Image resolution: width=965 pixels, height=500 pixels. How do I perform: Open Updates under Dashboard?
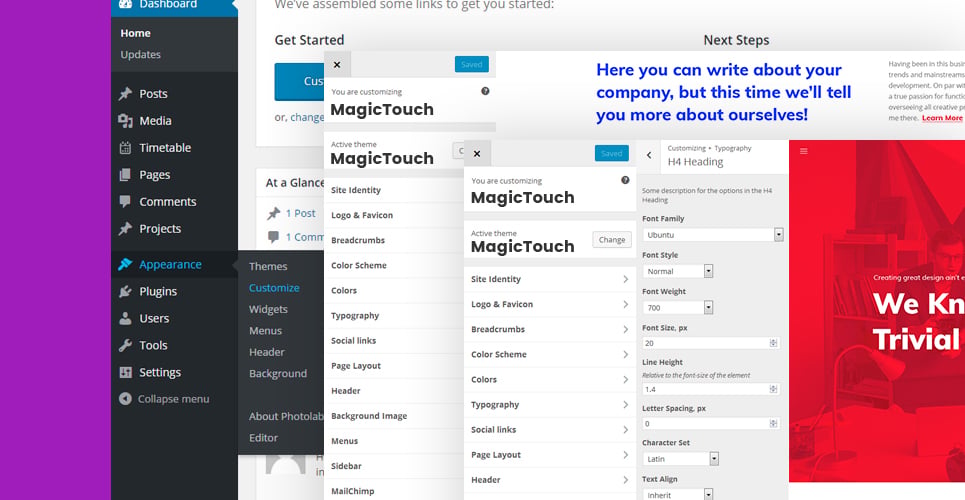(x=140, y=54)
